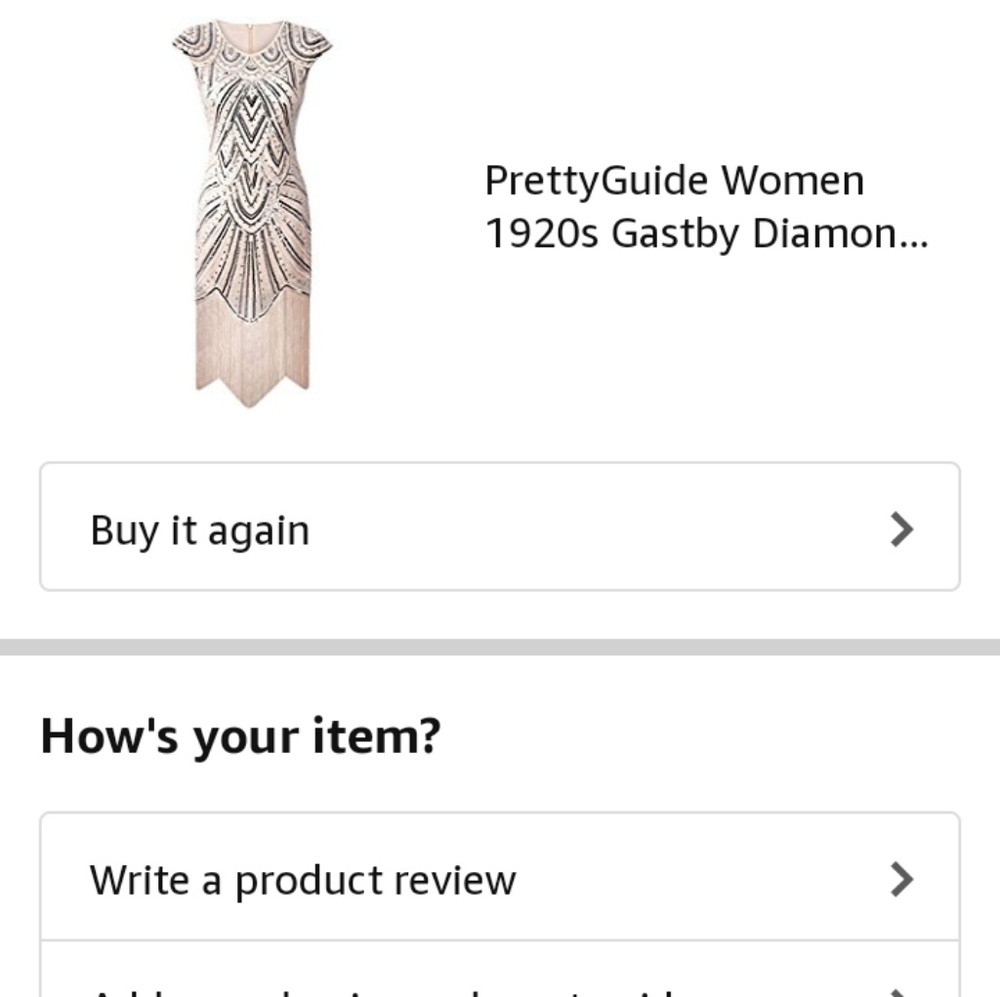
Task: Select the PrettyGuide 1920s dress title
Action: (705, 205)
